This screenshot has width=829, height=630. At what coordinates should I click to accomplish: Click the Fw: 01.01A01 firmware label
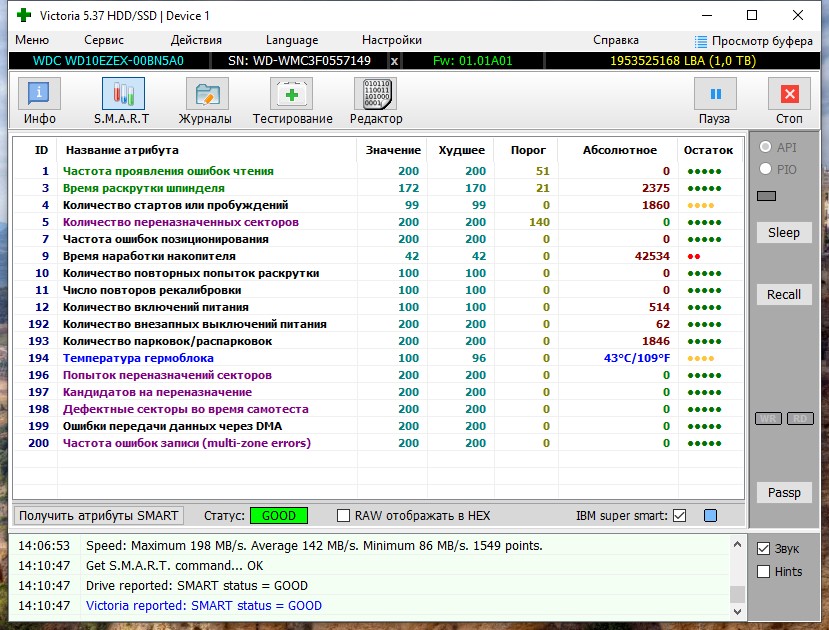pos(473,61)
